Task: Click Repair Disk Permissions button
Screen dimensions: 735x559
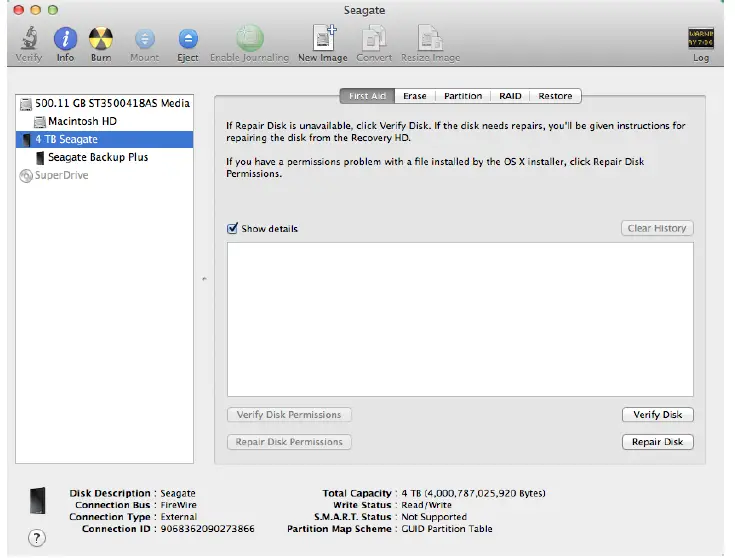Action: pos(289,442)
